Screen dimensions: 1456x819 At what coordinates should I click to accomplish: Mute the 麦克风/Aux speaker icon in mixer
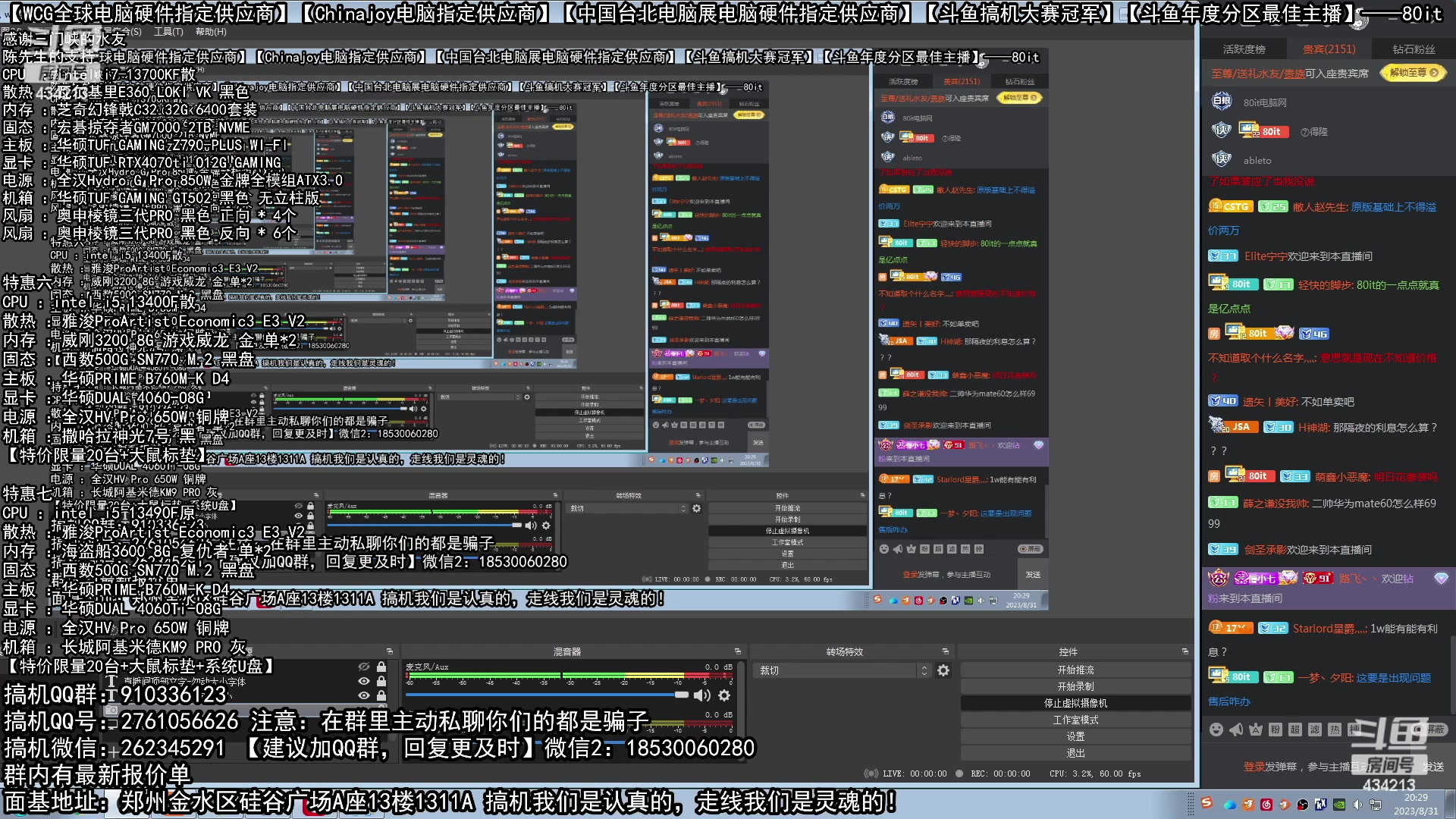click(x=702, y=695)
